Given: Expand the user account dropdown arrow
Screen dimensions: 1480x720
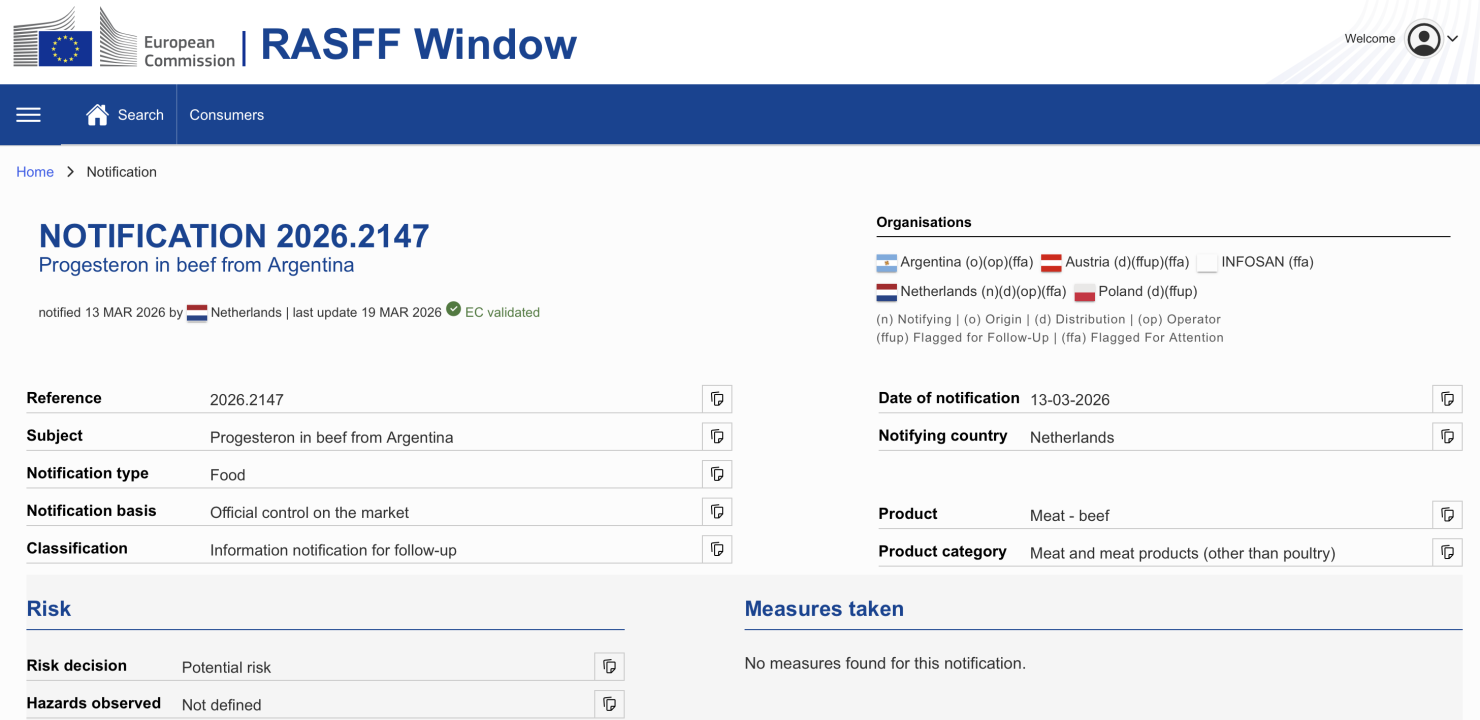Looking at the screenshot, I should tap(1453, 39).
